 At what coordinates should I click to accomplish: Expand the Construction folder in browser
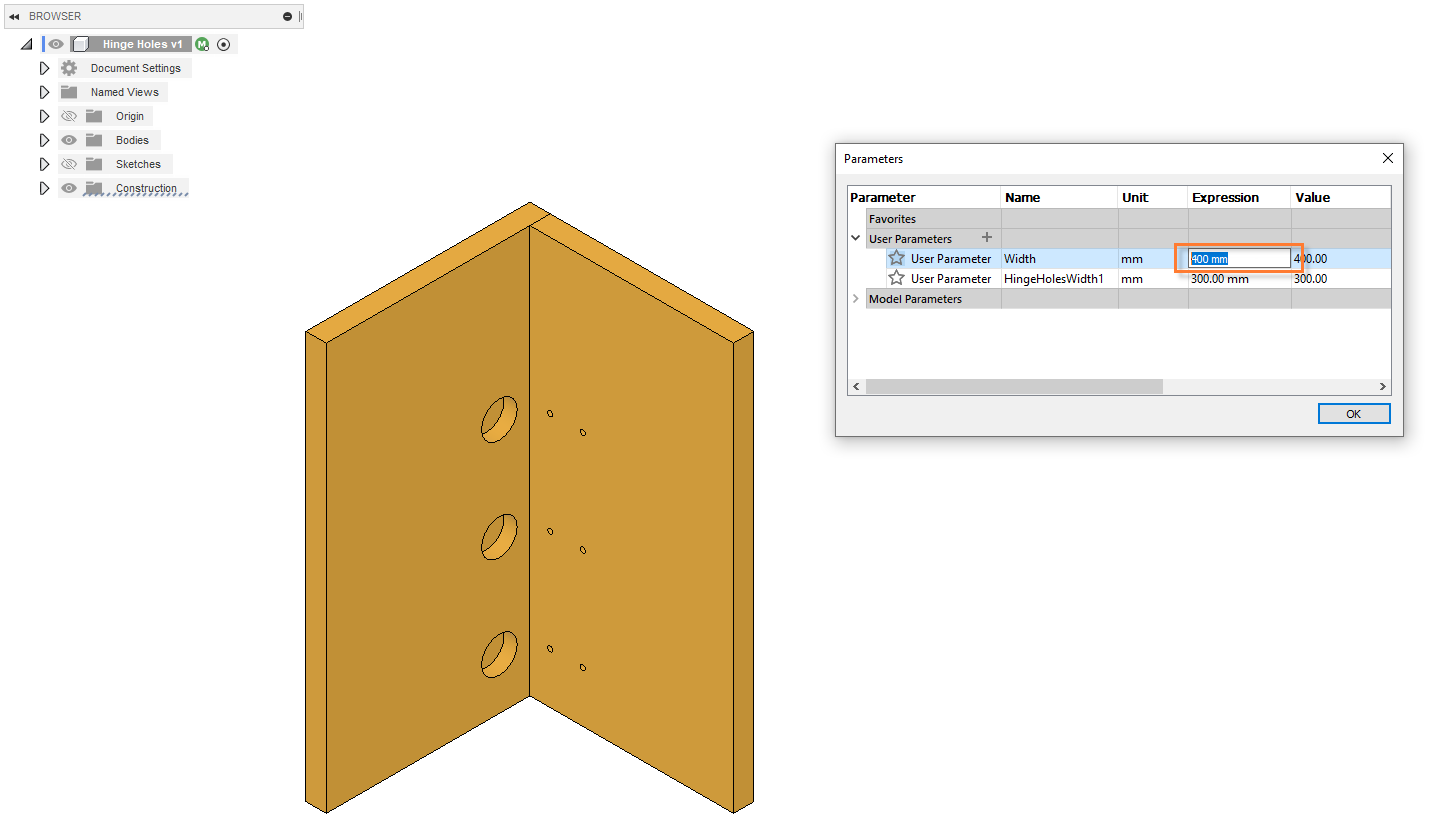click(44, 188)
